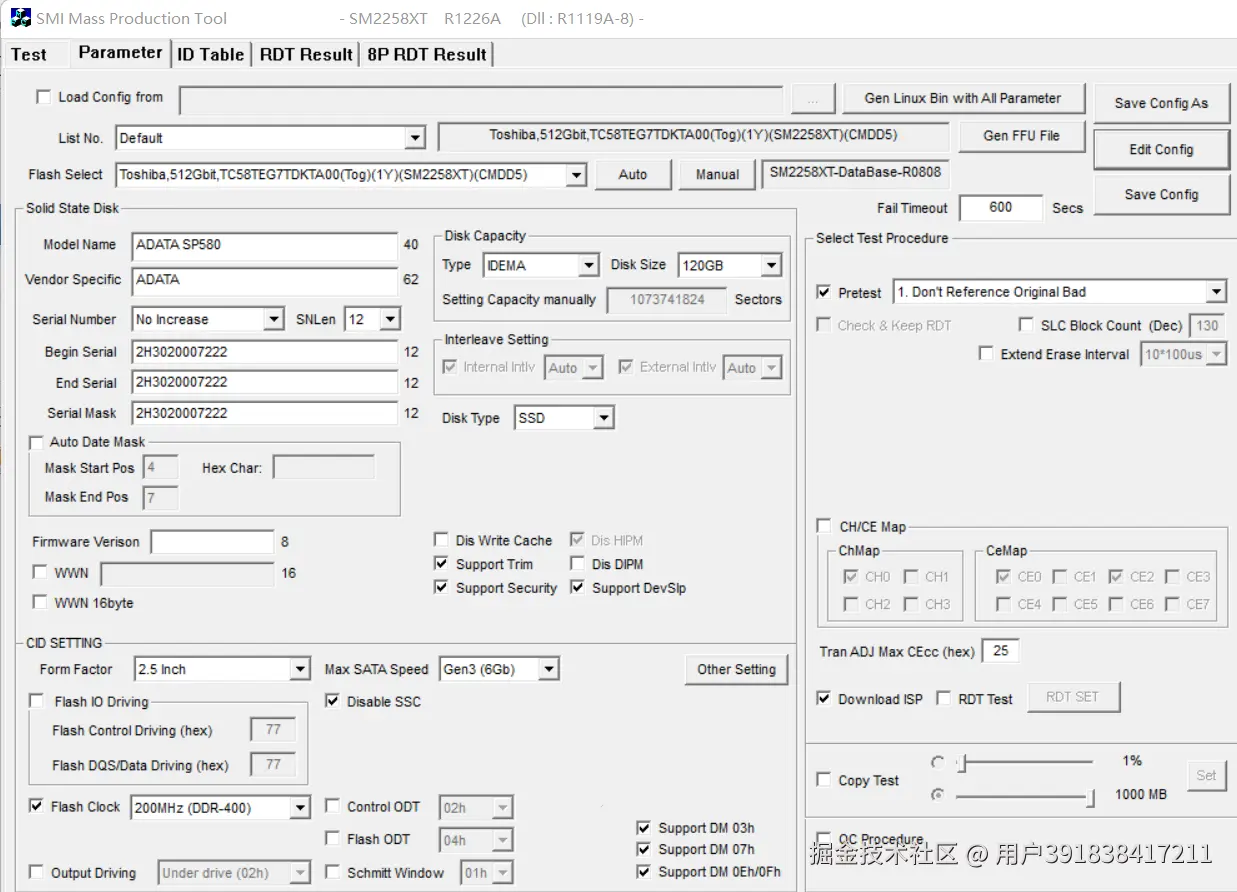Open the Pretest procedure dropdown
1237x892 pixels.
pyautogui.click(x=1060, y=292)
